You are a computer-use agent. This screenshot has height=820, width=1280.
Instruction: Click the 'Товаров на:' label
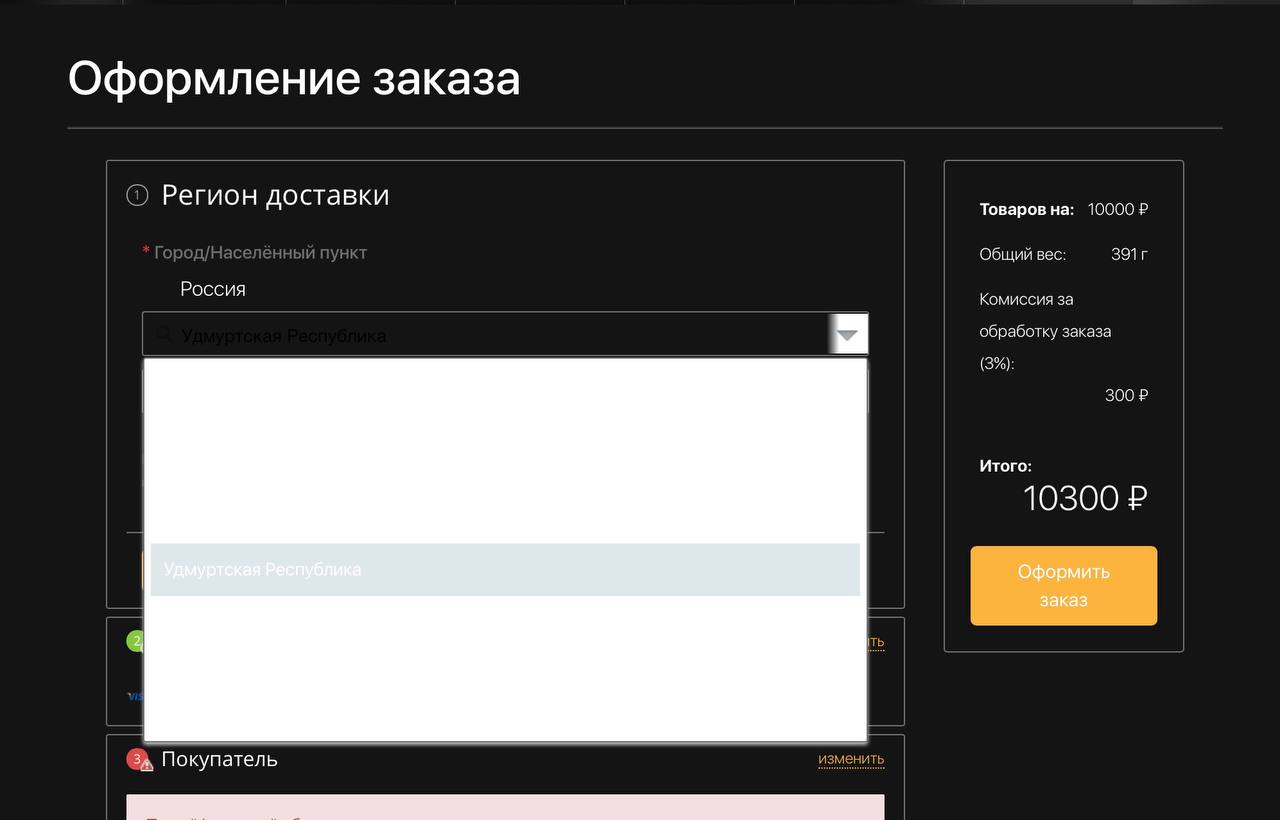click(x=1027, y=210)
